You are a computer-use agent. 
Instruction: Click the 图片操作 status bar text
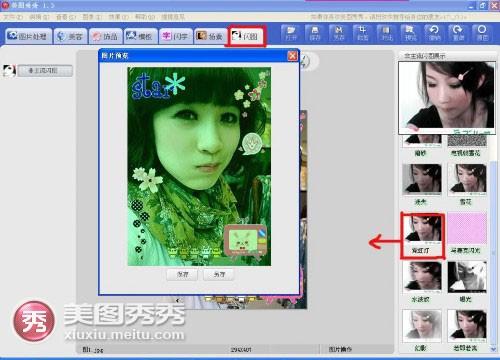click(x=340, y=349)
